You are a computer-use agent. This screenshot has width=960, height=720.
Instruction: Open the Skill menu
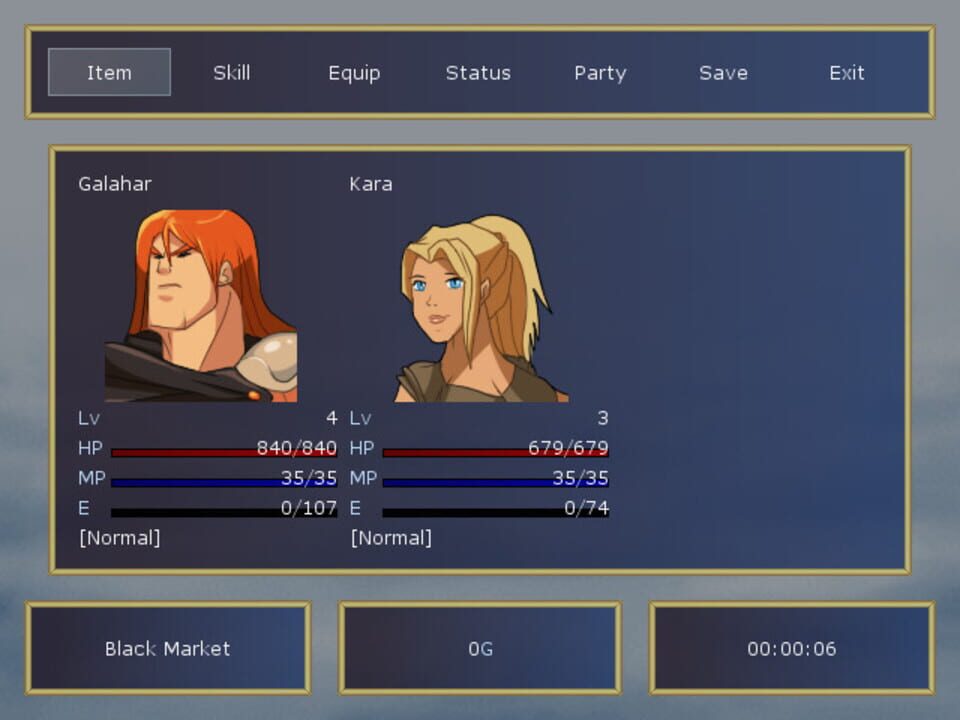pyautogui.click(x=232, y=72)
